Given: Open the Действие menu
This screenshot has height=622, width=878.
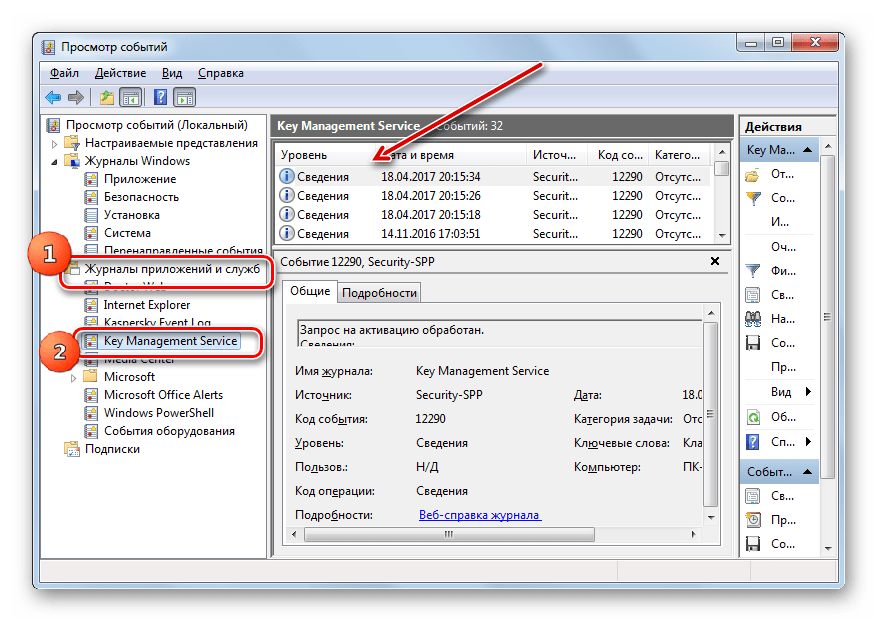Looking at the screenshot, I should [x=120, y=73].
